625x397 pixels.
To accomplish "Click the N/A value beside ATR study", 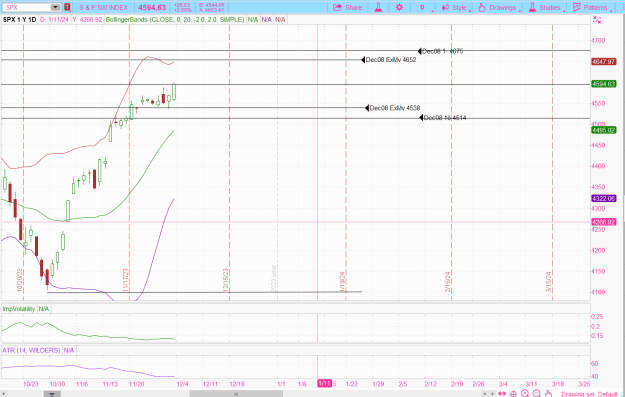I will pyautogui.click(x=69, y=350).
